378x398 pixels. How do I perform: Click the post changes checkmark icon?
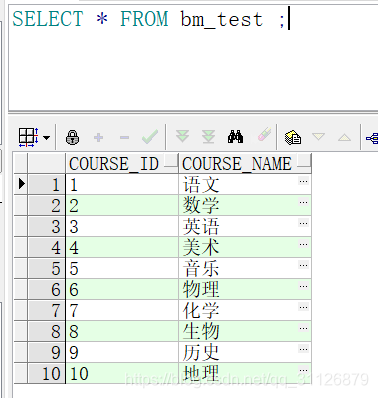[150, 137]
